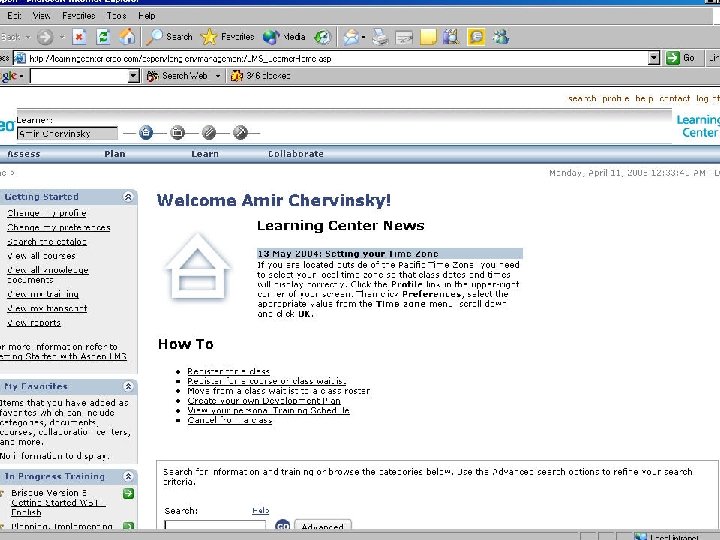Click the fourth gray step icon in learner path
Image resolution: width=720 pixels, height=540 pixels.
[x=240, y=133]
